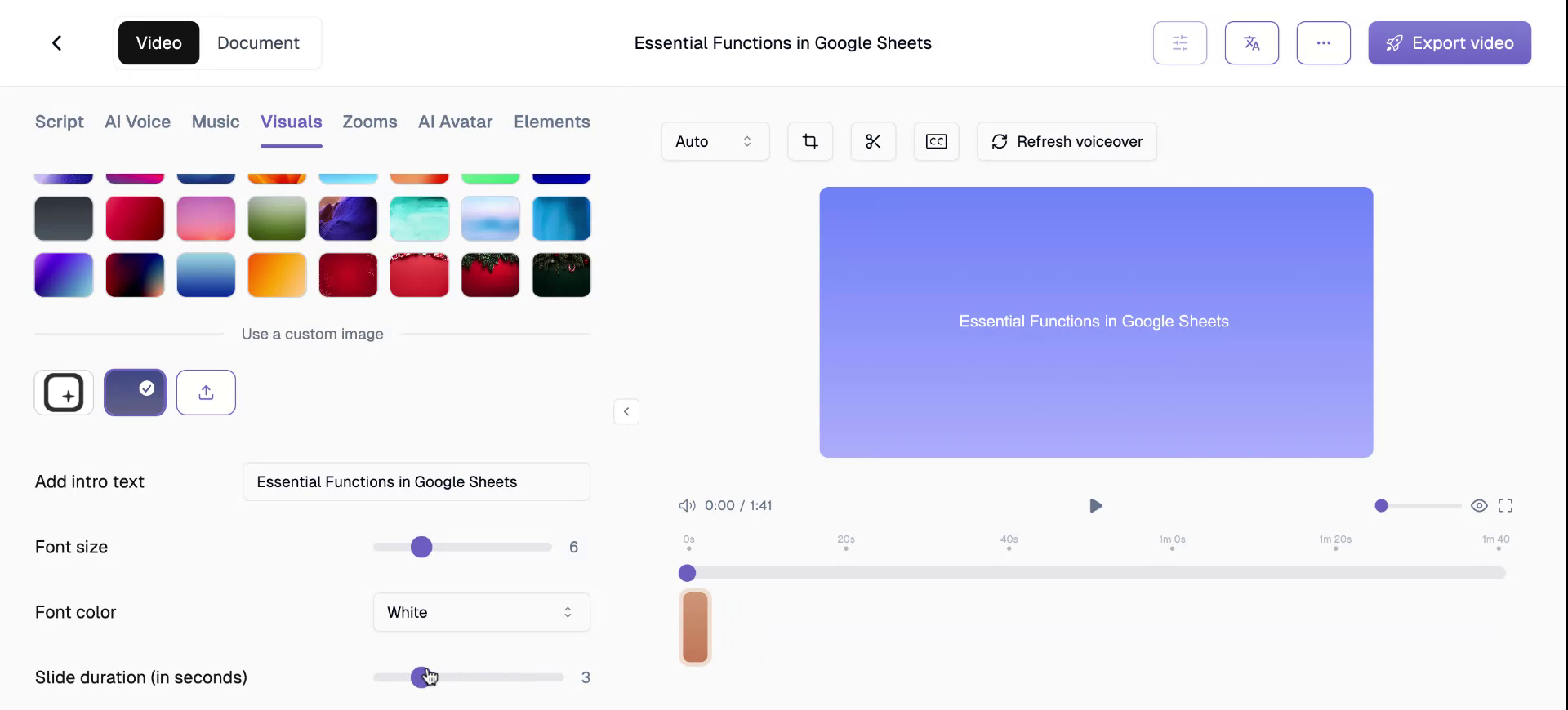Image resolution: width=1568 pixels, height=710 pixels.
Task: Click Refresh voiceover button
Action: pos(1066,142)
